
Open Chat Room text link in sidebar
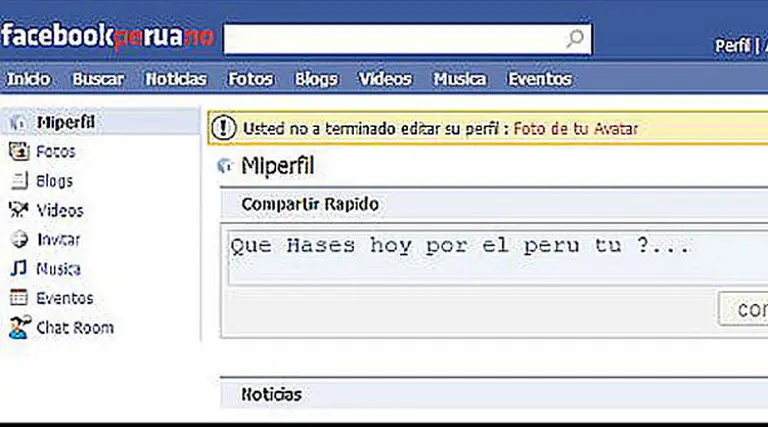[x=75, y=327]
